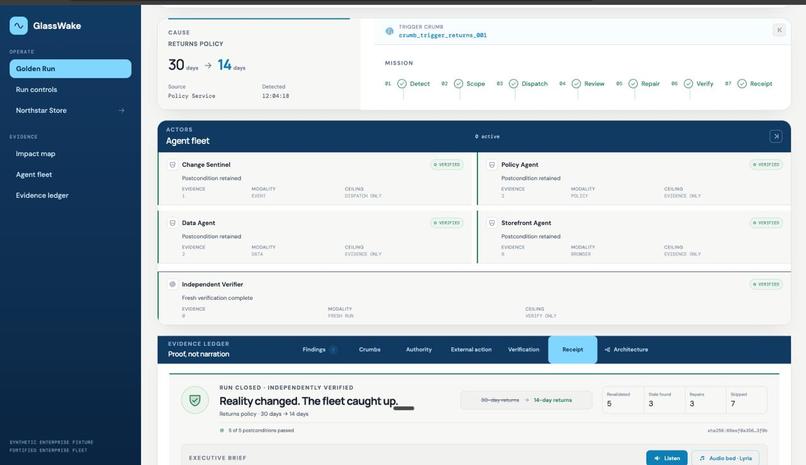The height and width of the screenshot is (465, 806).
Task: Click the Policy Agent shield icon
Action: tap(492, 165)
